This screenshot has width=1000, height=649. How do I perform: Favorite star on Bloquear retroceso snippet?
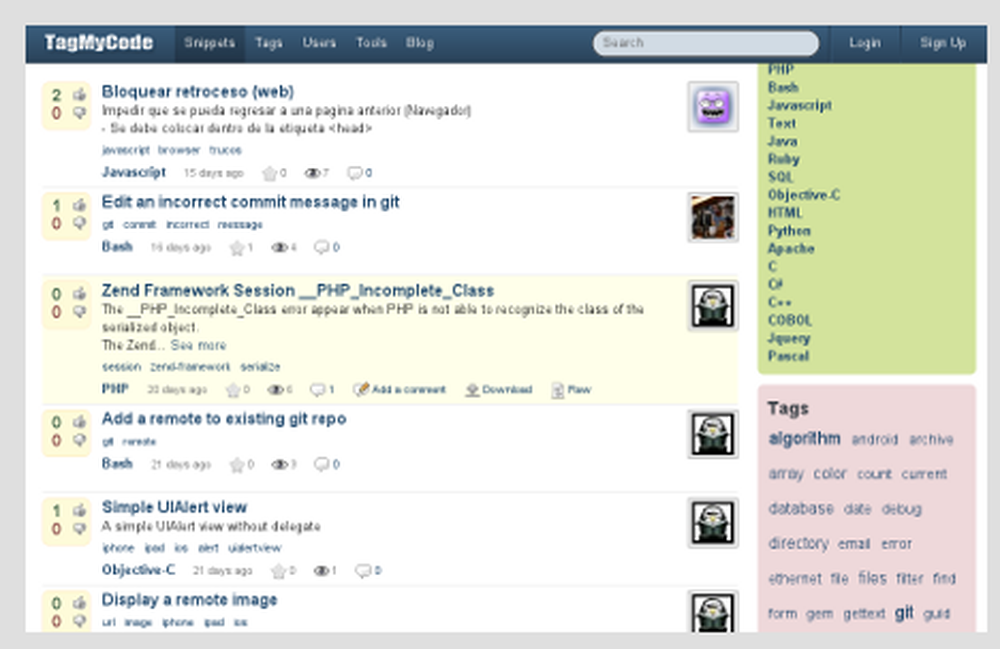coord(269,173)
